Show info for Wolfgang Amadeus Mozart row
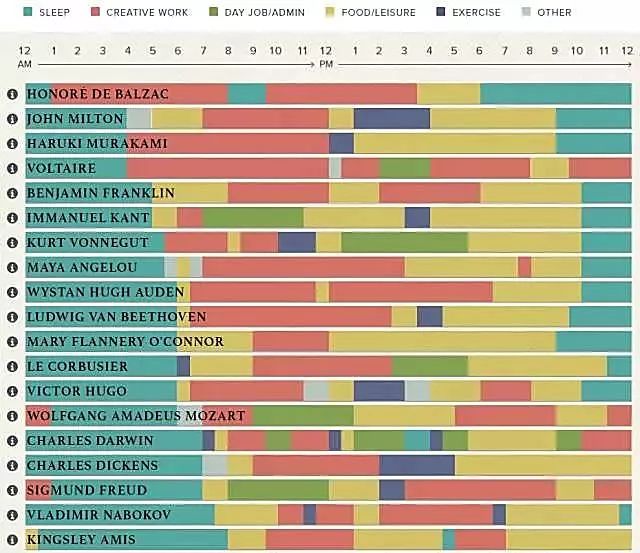Image resolution: width=640 pixels, height=553 pixels. pyautogui.click(x=12, y=415)
